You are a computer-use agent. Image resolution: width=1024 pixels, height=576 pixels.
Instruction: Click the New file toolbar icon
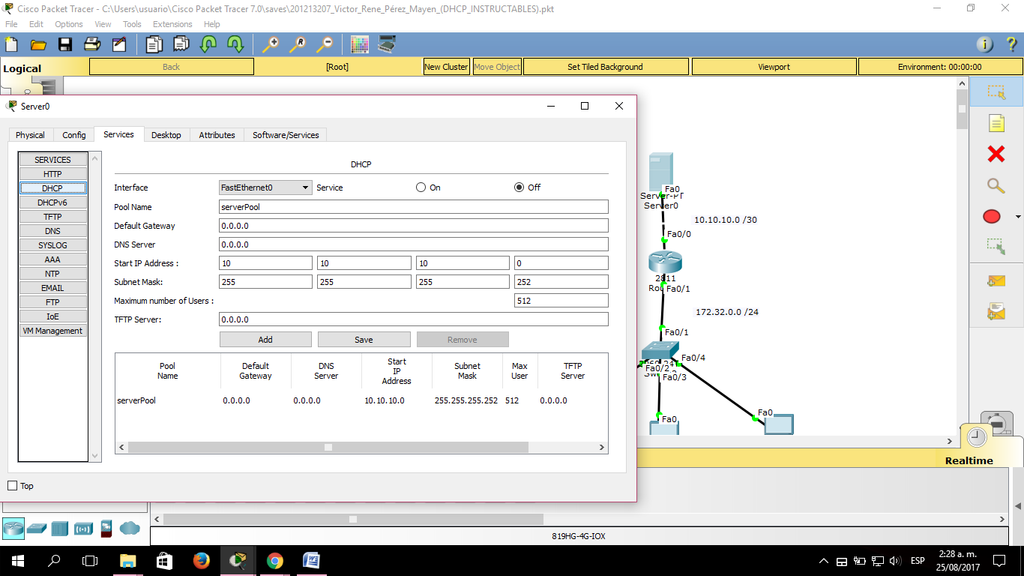click(x=12, y=44)
